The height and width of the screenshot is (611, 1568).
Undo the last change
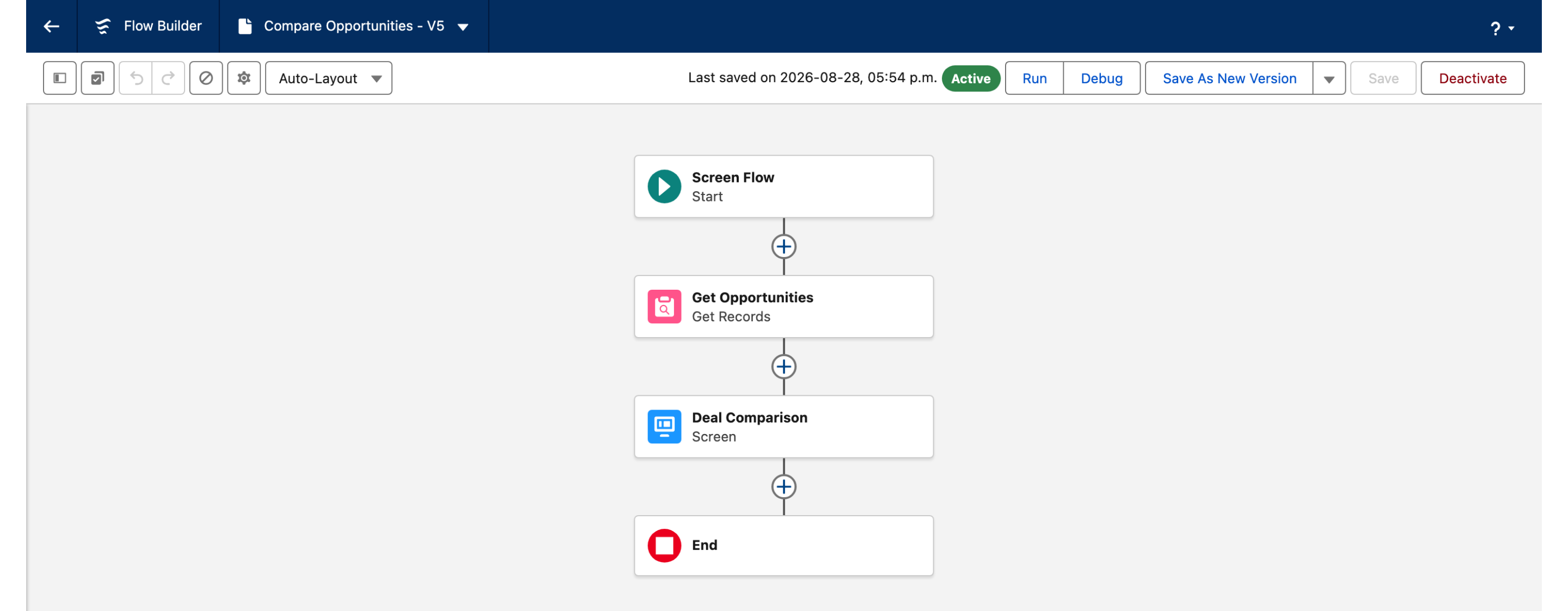coord(136,78)
